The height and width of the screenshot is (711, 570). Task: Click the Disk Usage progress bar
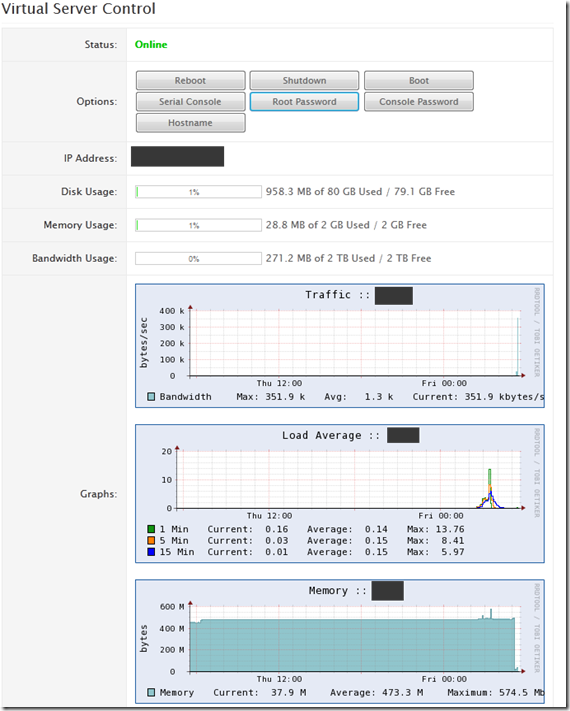click(x=198, y=192)
